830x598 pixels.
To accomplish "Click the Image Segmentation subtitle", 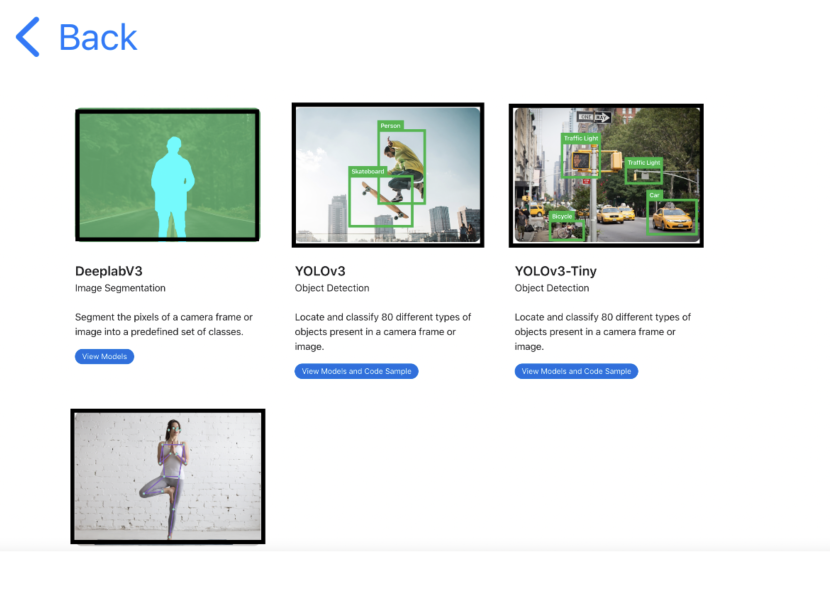I will pyautogui.click(x=120, y=288).
